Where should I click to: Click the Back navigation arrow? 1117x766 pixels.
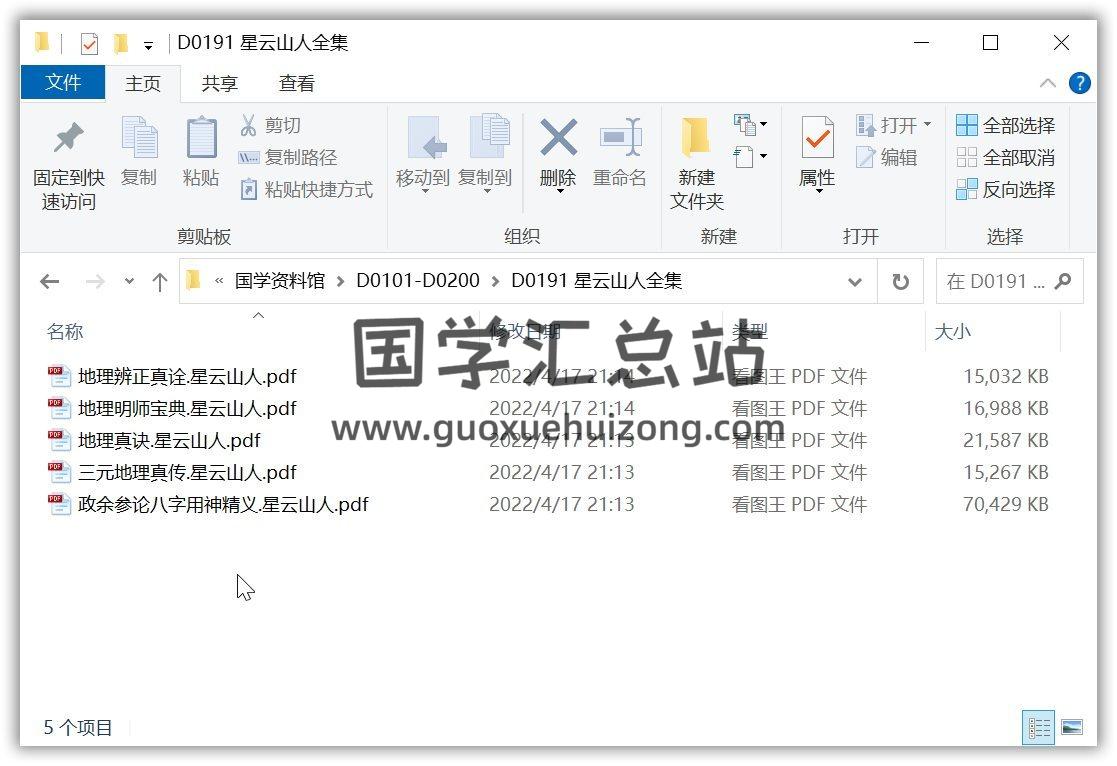tap(50, 282)
